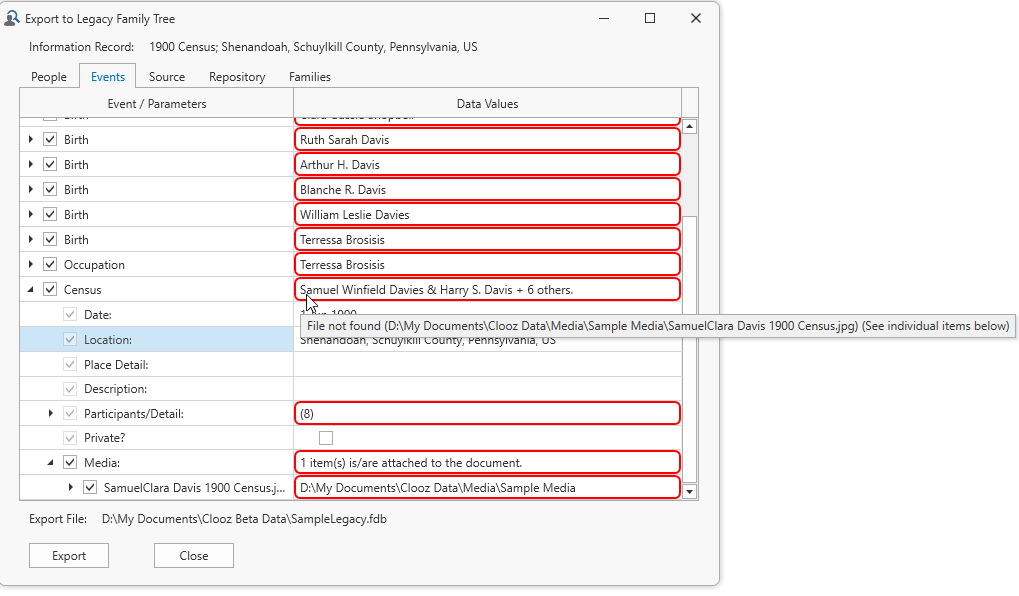Maximize the Export to Legacy window

pyautogui.click(x=650, y=19)
